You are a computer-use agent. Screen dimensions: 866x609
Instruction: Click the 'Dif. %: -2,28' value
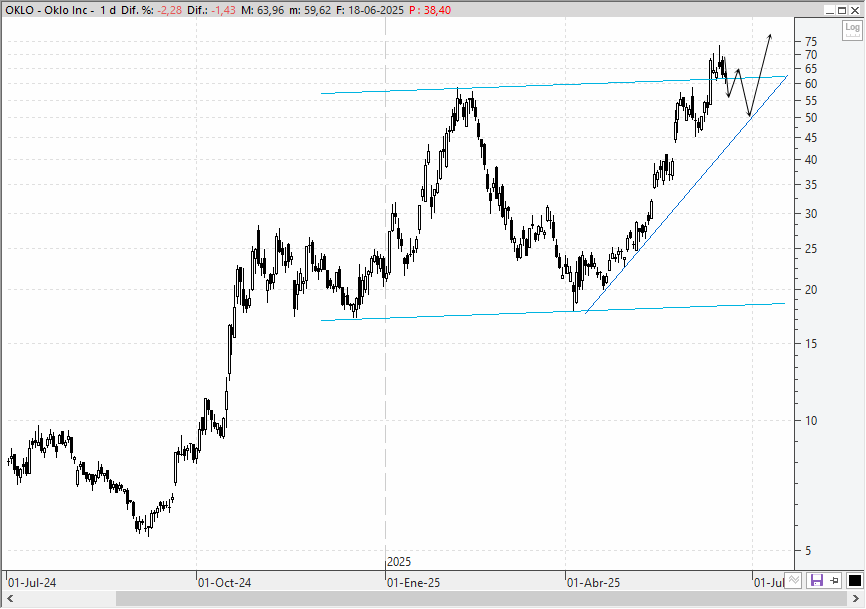click(x=150, y=10)
